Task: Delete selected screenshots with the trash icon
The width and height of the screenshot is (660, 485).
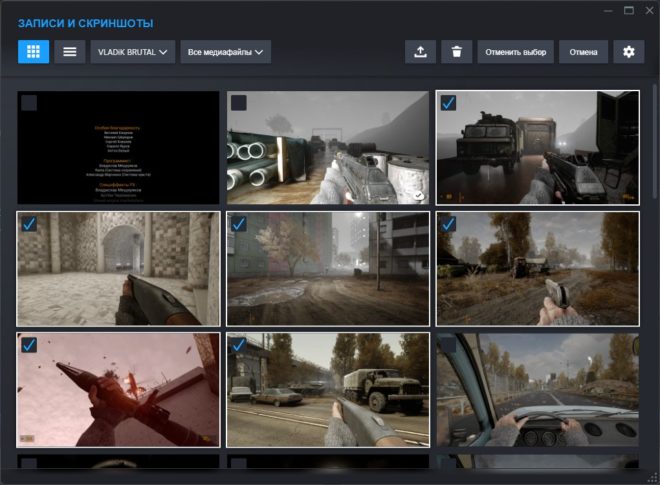Action: (x=456, y=52)
